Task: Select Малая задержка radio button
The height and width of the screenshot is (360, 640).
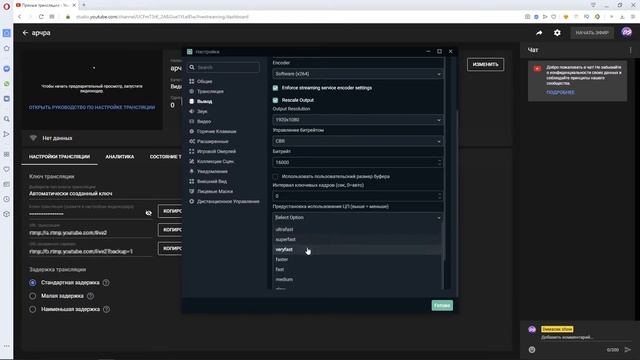Action: click(x=33, y=296)
